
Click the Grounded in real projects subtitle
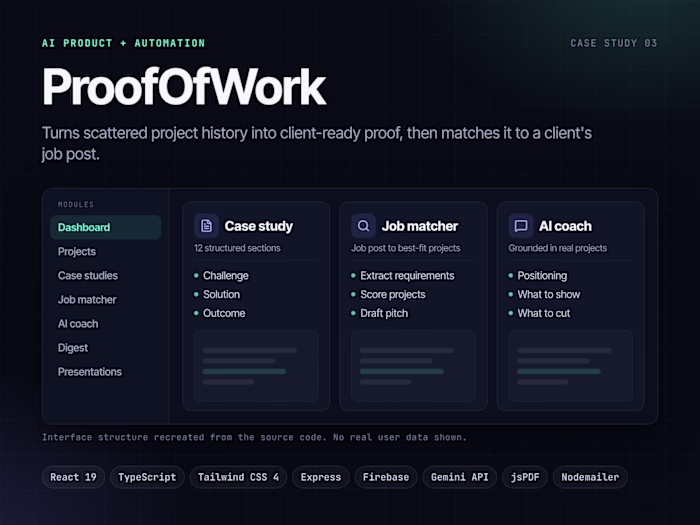[558, 248]
